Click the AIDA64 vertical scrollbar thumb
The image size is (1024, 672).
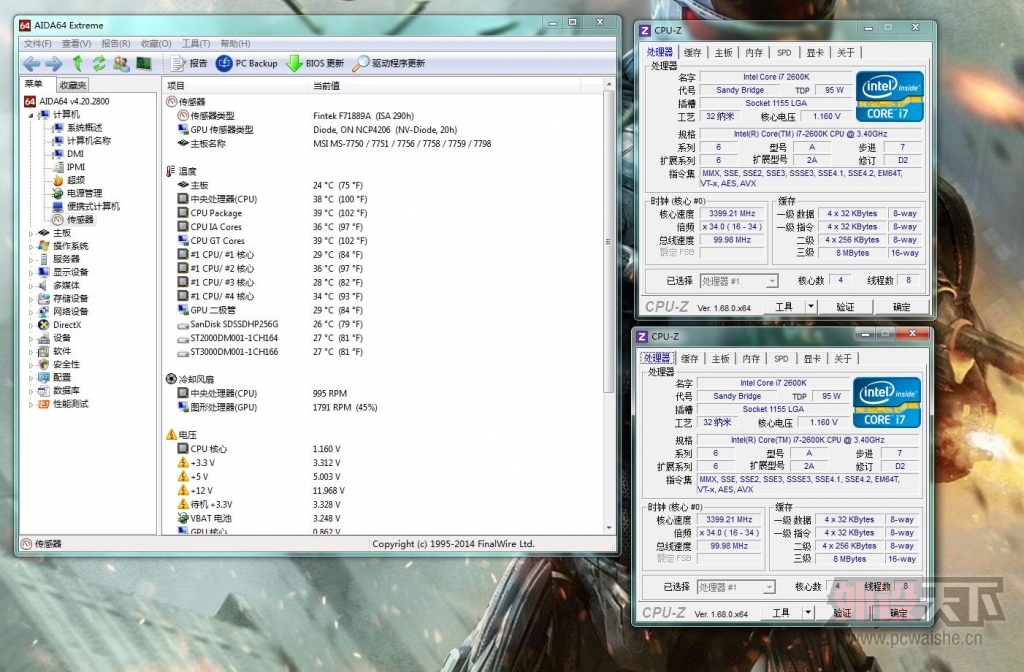click(609, 242)
